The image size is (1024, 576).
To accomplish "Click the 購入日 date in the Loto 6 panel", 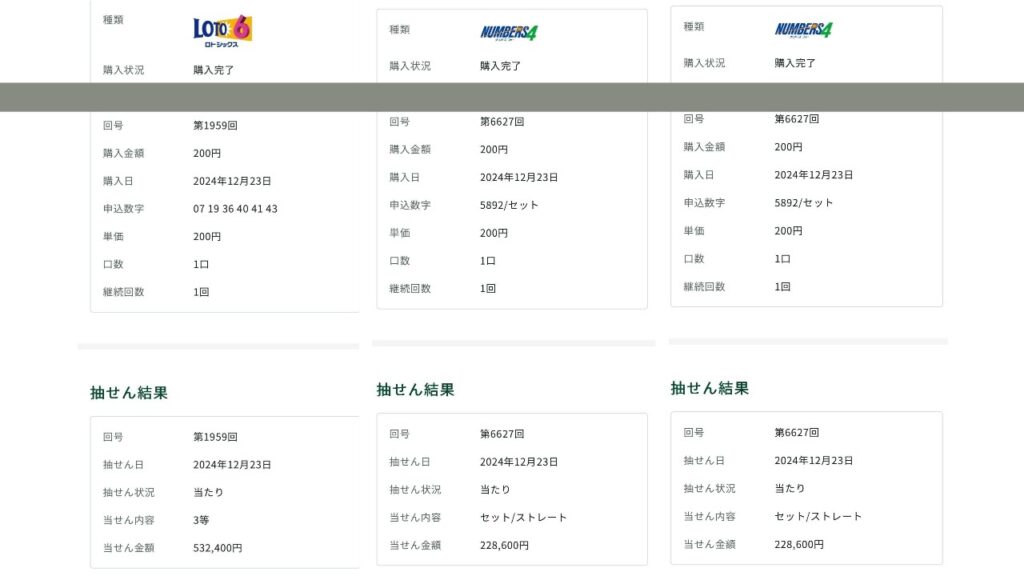I will 232,181.
